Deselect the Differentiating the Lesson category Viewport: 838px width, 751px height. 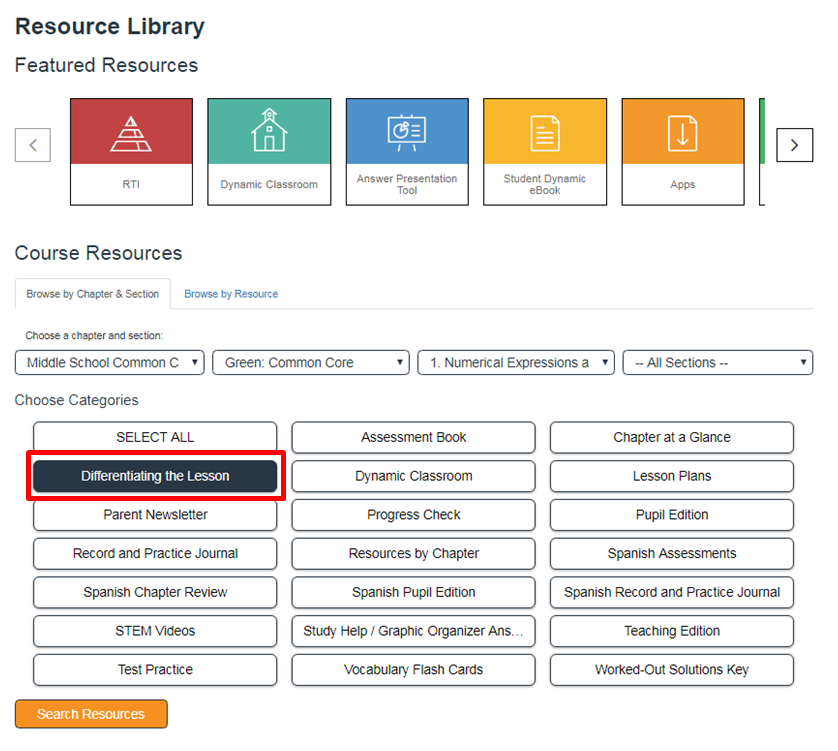pyautogui.click(x=155, y=476)
